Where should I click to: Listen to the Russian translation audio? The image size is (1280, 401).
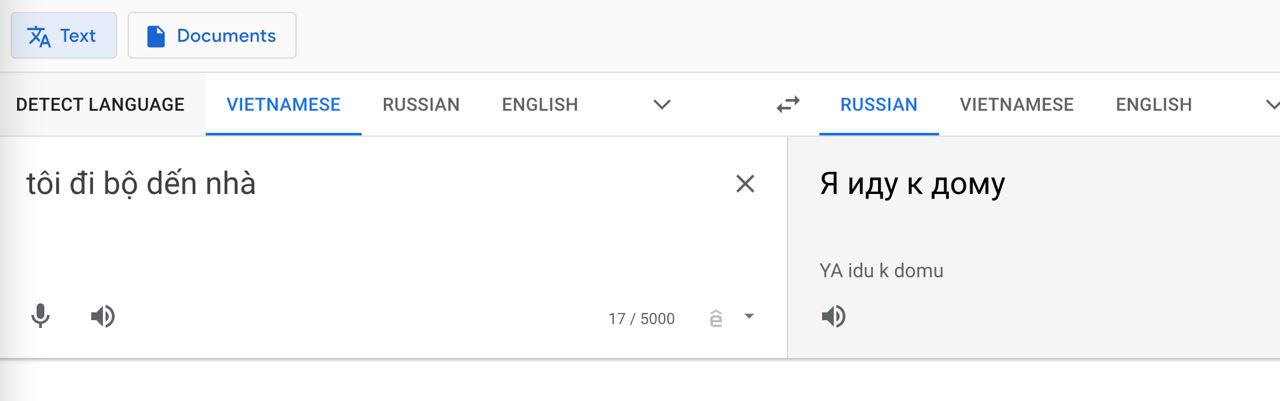click(833, 317)
